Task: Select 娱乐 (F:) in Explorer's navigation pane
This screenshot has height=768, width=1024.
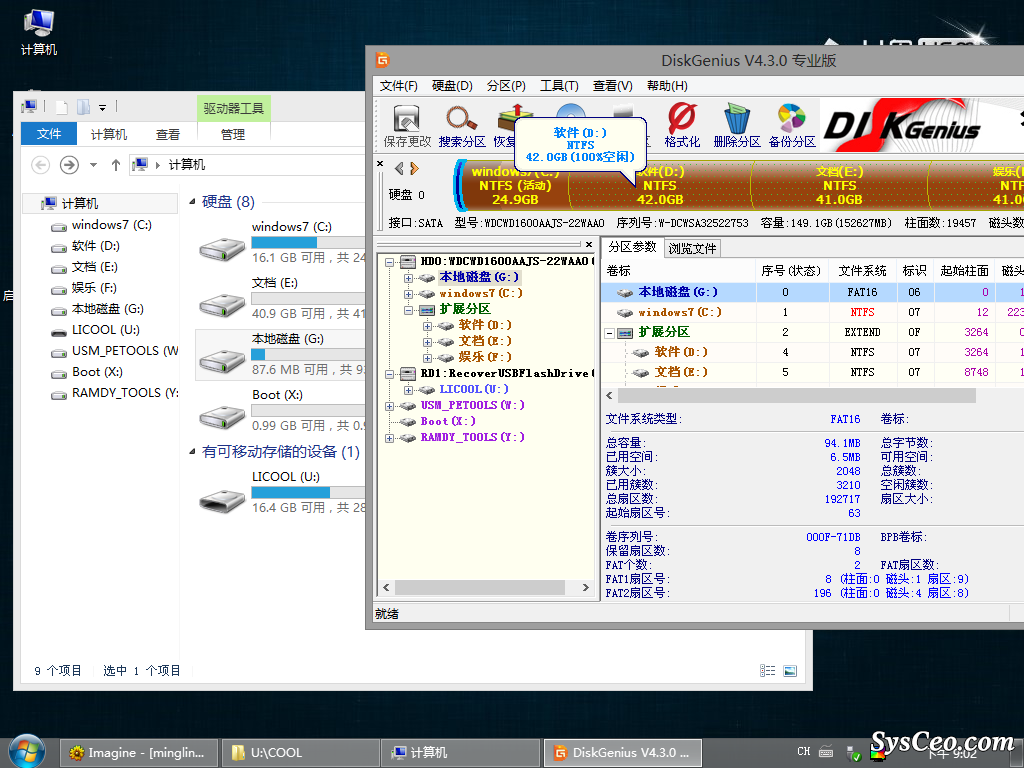Action: point(94,288)
